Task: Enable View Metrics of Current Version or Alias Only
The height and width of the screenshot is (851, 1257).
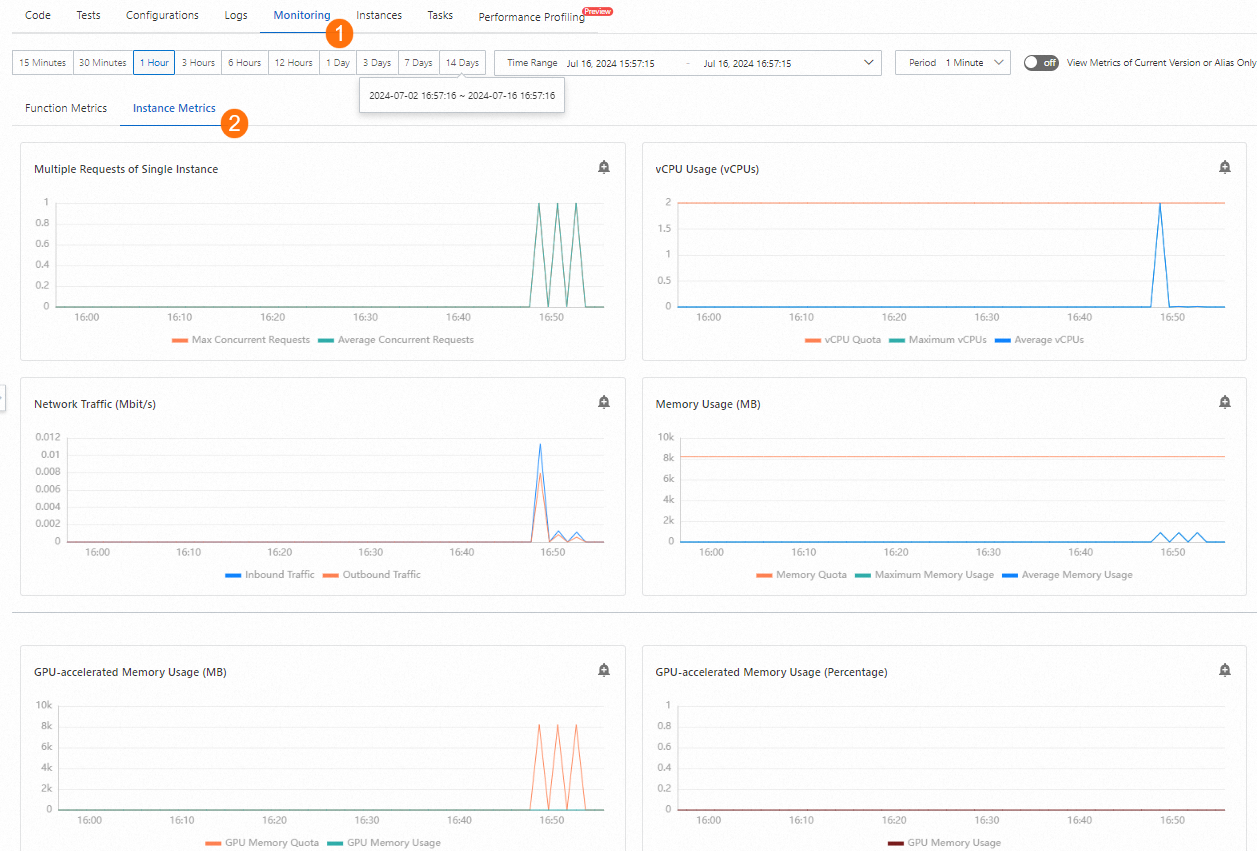Action: 1040,62
